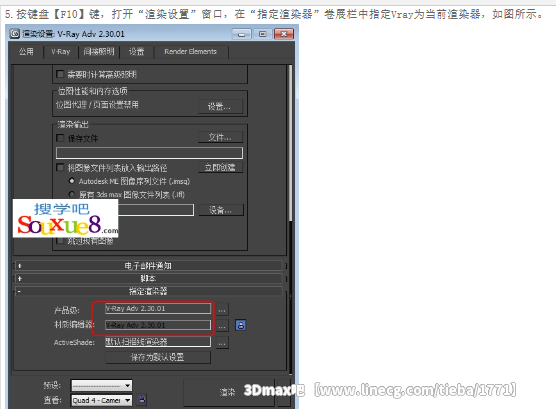Click the 设备... button
The height and width of the screenshot is (409, 556).
[221, 210]
